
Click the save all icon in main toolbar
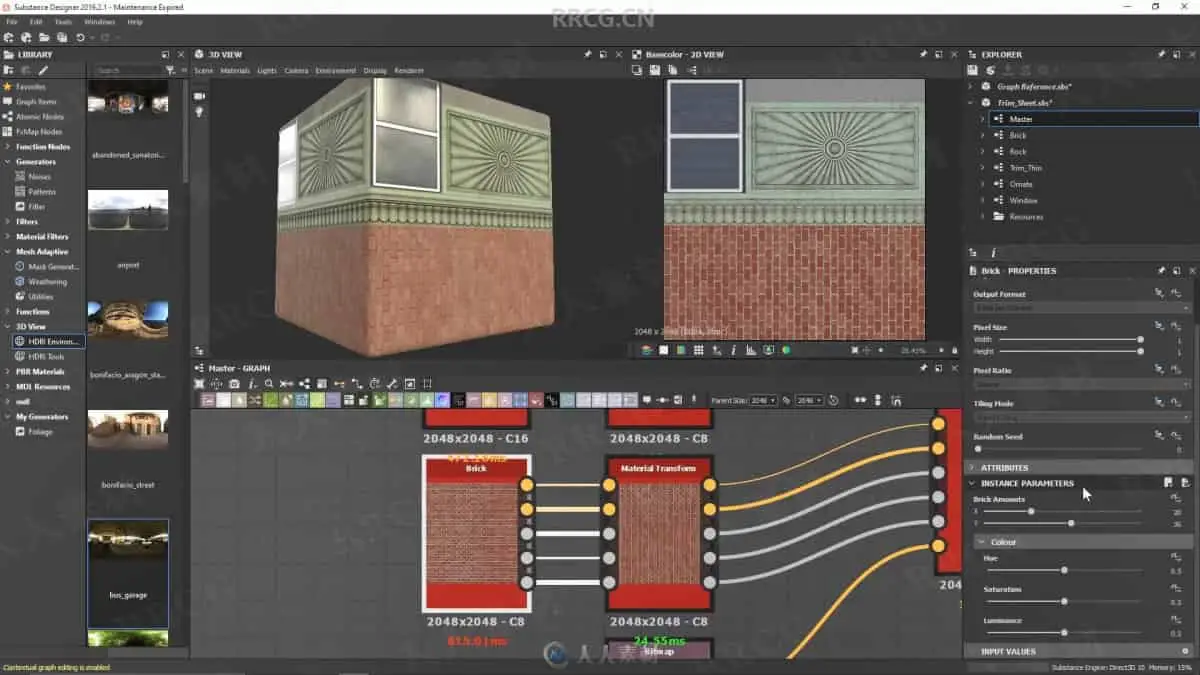[x=61, y=37]
